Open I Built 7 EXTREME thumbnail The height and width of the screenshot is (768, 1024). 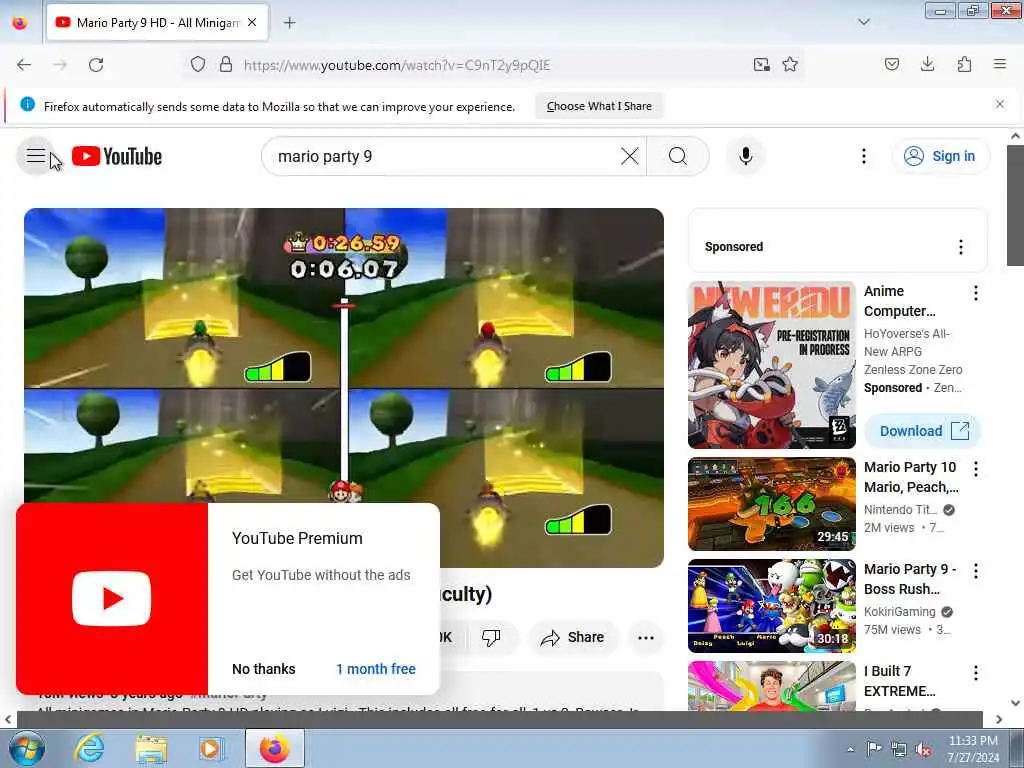(771, 686)
